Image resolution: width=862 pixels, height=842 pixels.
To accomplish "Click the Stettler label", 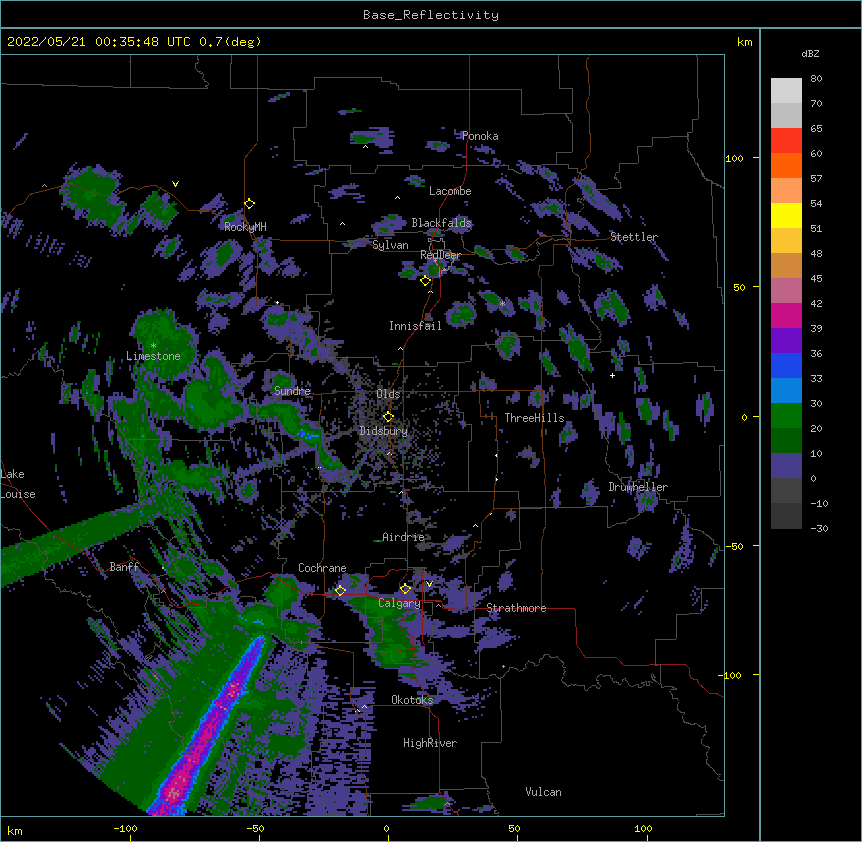I will (x=634, y=237).
